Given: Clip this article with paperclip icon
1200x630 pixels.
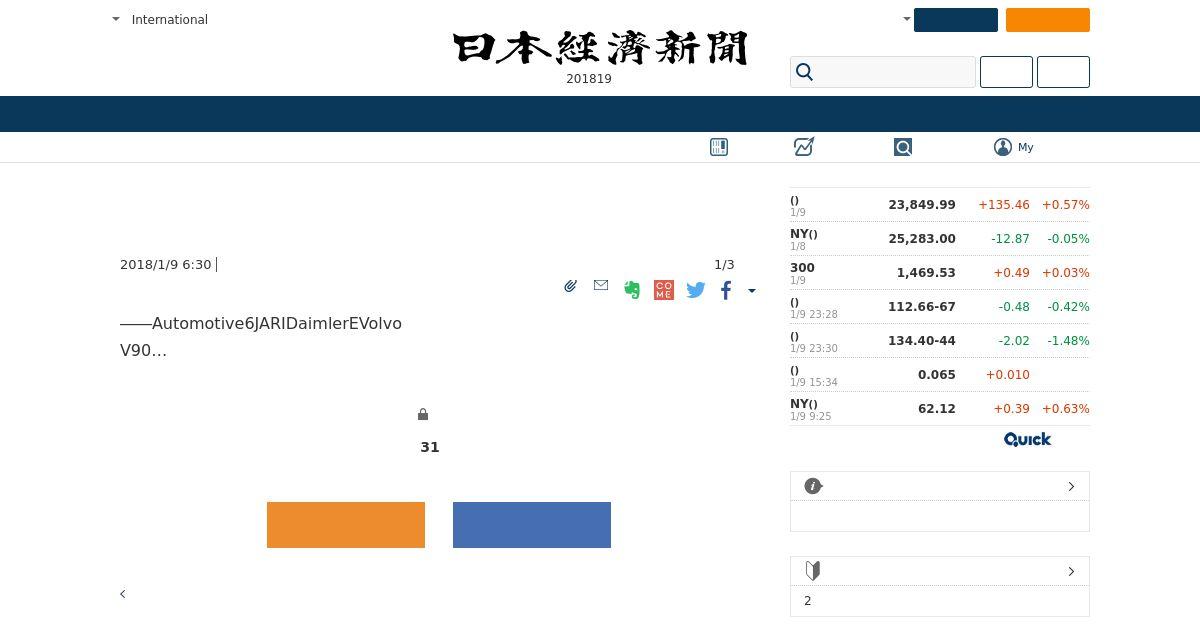Looking at the screenshot, I should coord(570,286).
